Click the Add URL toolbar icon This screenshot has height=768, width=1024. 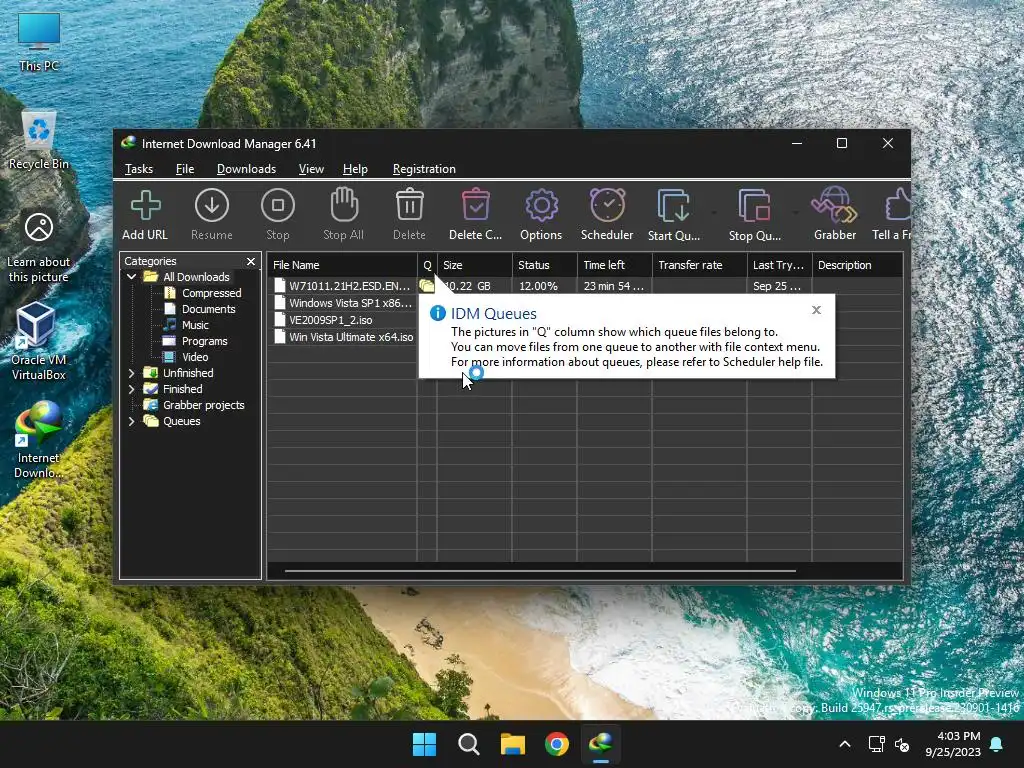(x=145, y=206)
